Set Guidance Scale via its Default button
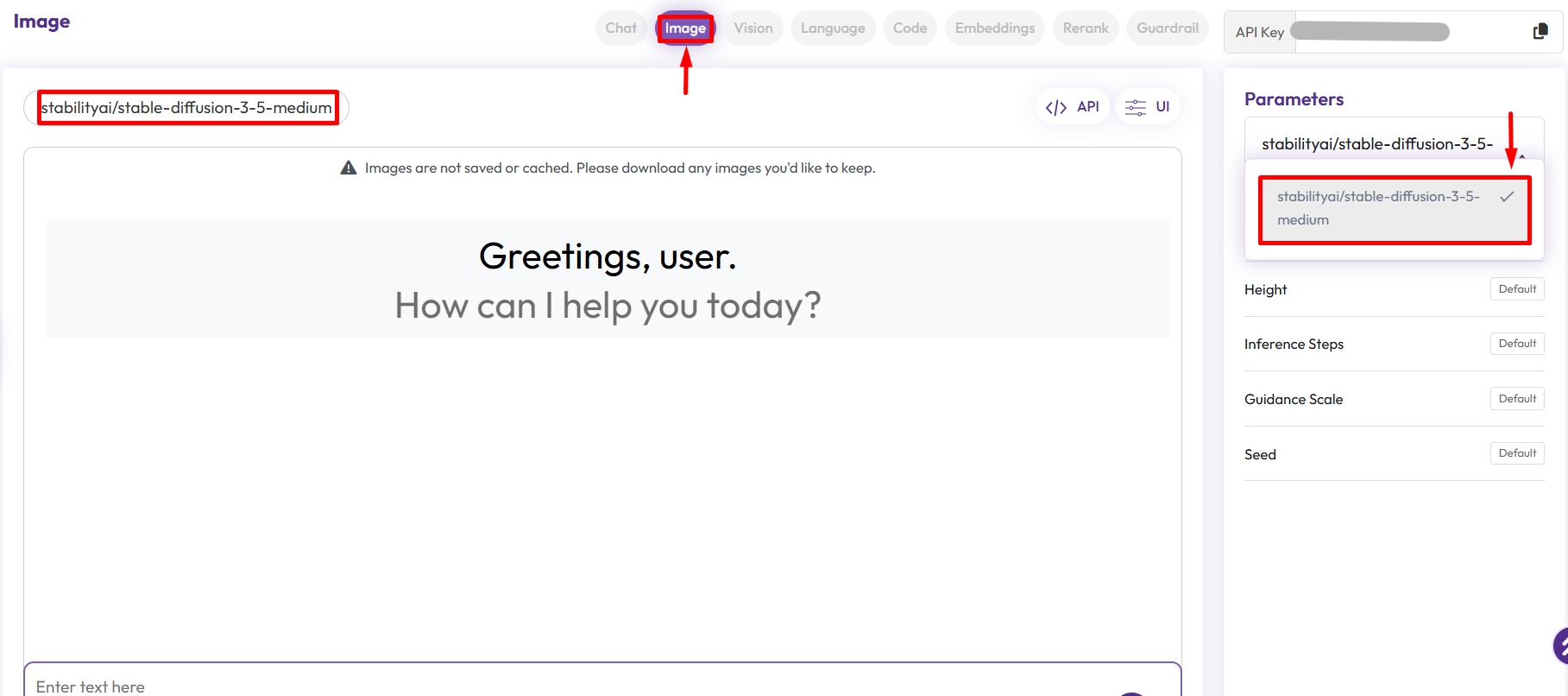This screenshot has width=1568, height=696. tap(1516, 399)
